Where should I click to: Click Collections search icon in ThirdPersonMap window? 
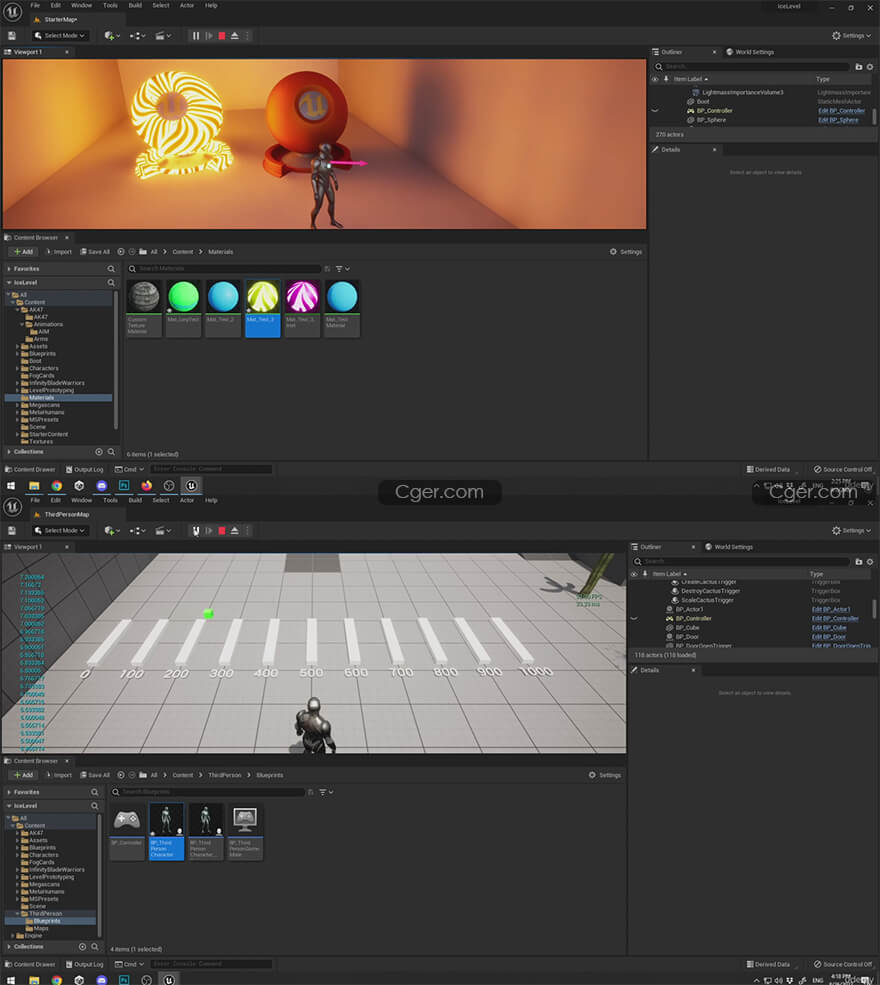95,947
